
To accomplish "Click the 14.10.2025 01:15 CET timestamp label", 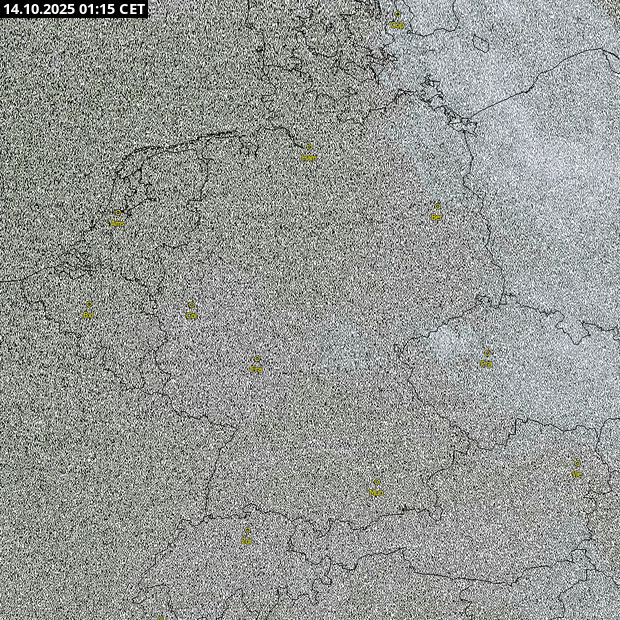I will 75,9.
